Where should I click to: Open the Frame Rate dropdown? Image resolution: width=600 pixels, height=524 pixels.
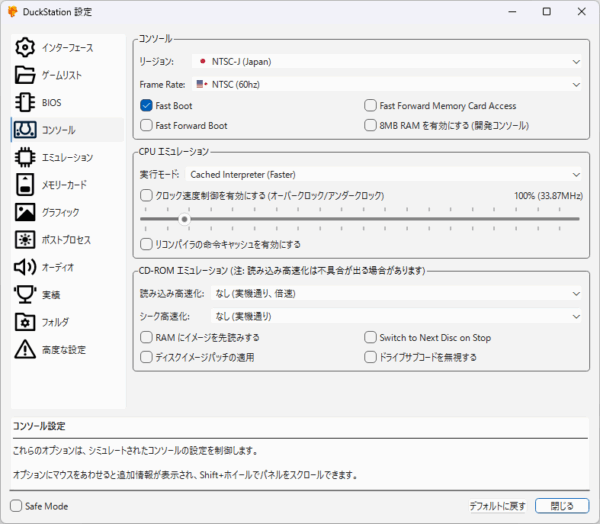386,85
